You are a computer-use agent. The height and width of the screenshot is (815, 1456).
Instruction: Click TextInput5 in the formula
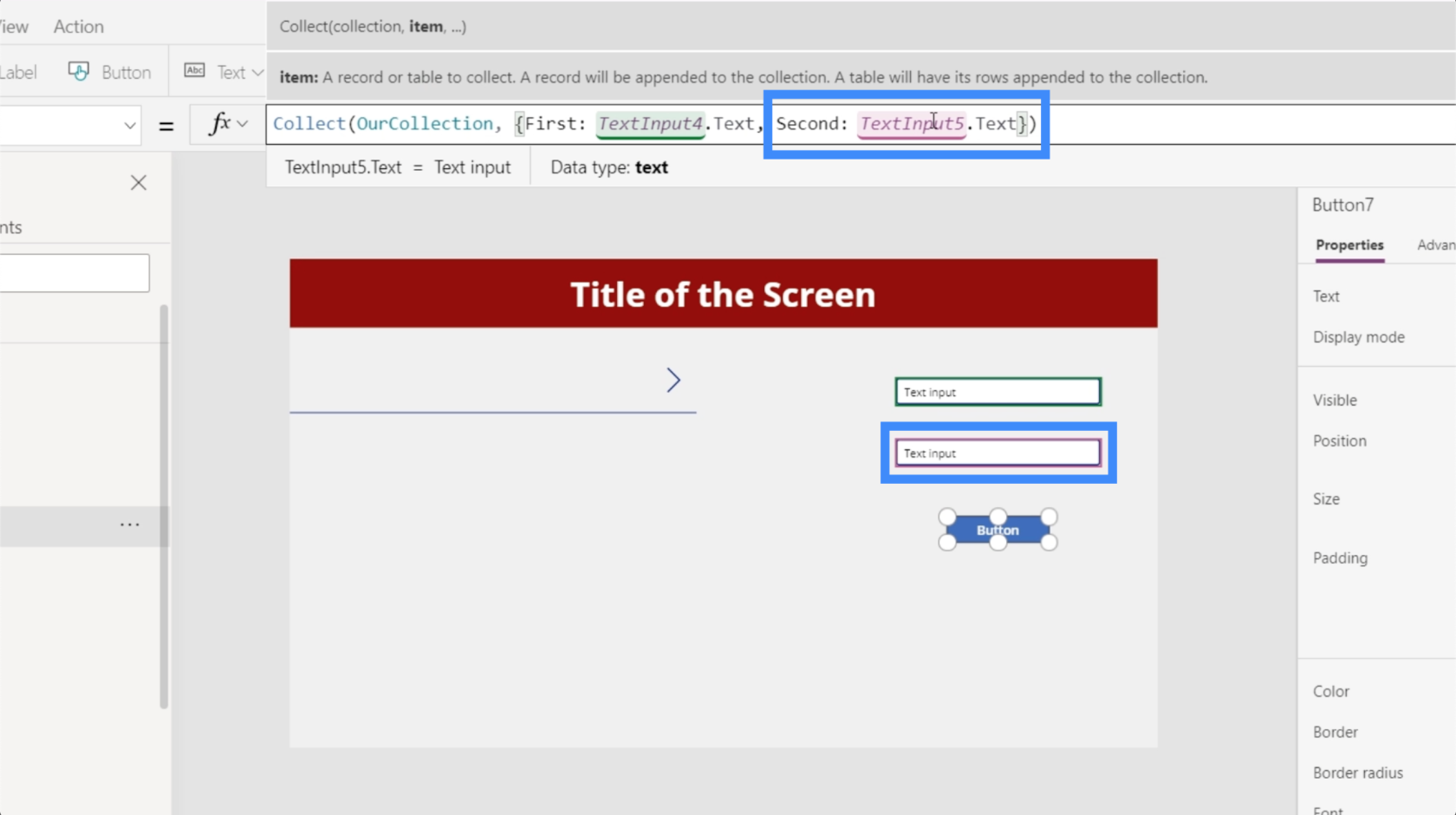coord(912,123)
